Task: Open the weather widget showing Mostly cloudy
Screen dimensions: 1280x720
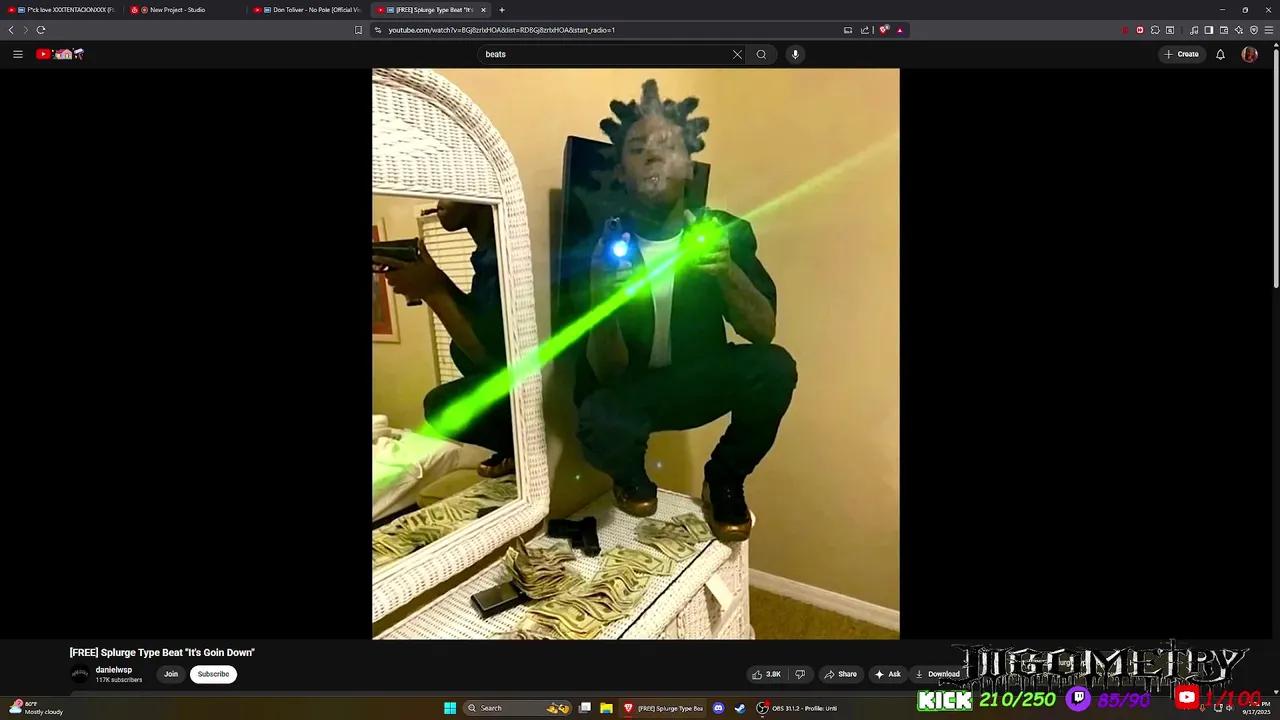Action: point(37,708)
